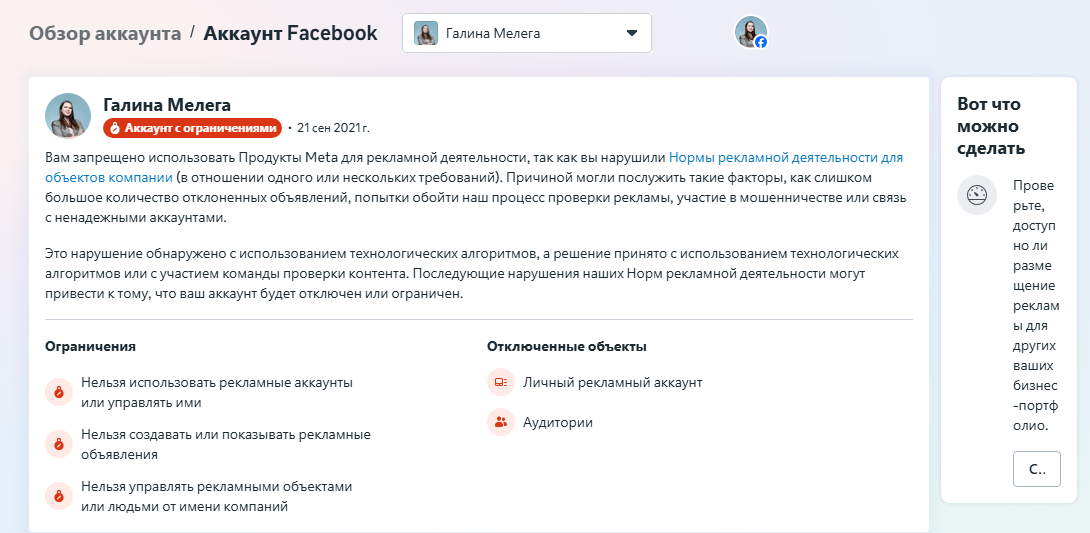Click the truncated С.. button in side panel
The image size is (1090, 533).
pyautogui.click(x=1037, y=469)
